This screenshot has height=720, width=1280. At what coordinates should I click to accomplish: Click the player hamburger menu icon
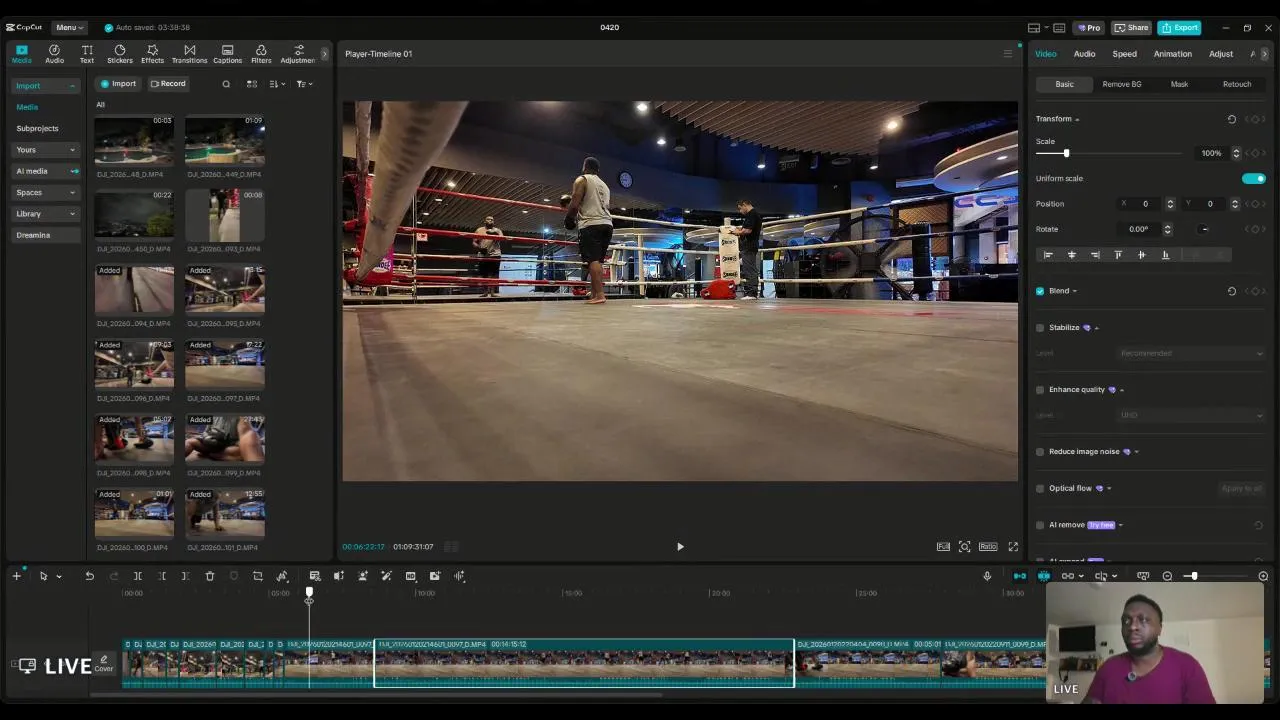(1008, 54)
